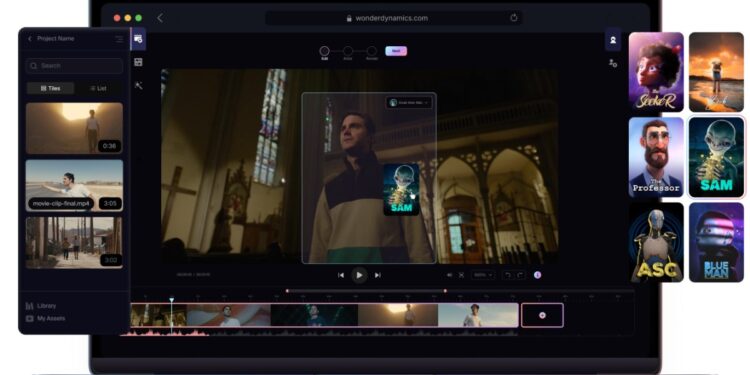This screenshot has height=375, width=750.
Task: Select the first church clip in timeline
Action: click(159, 315)
